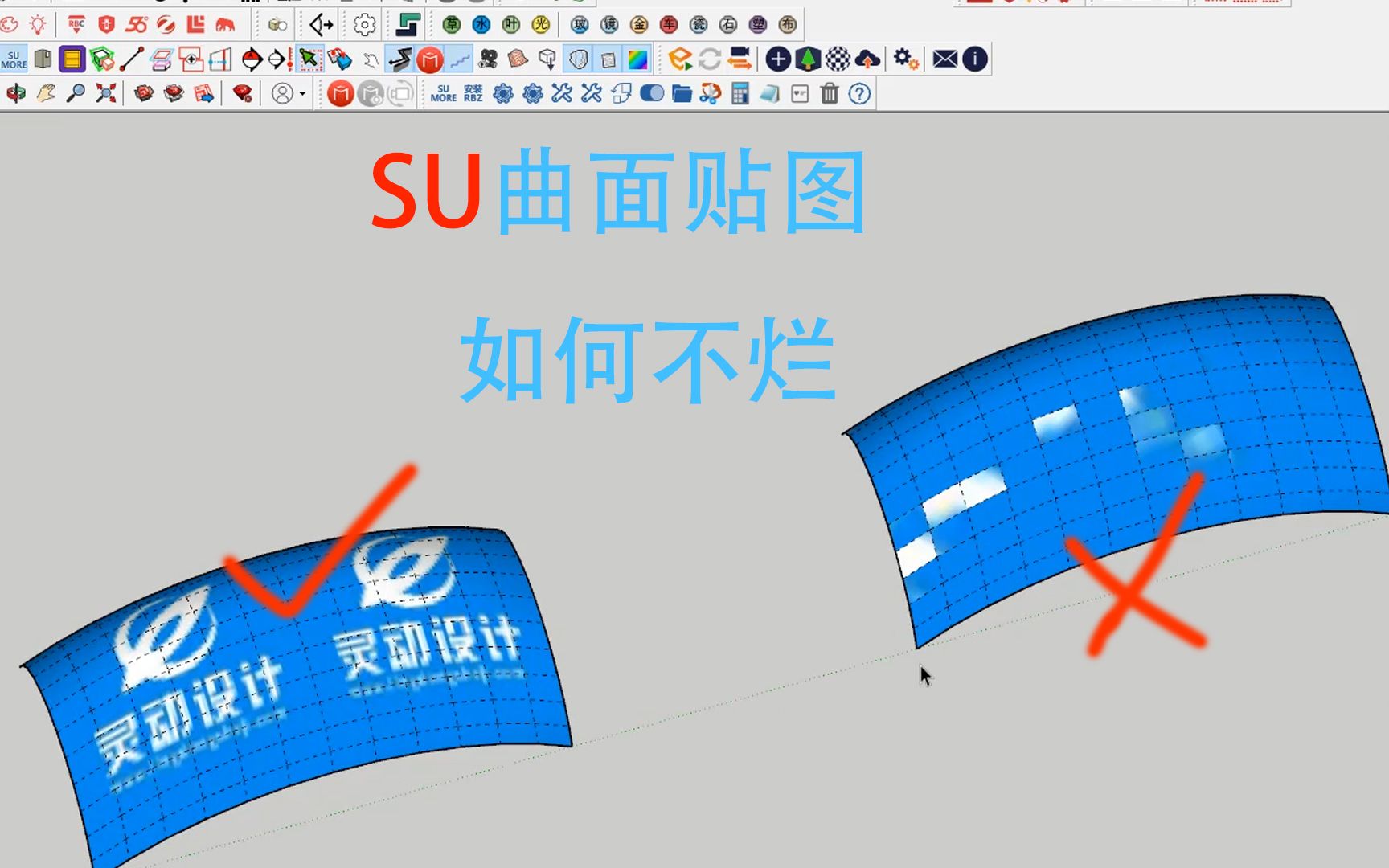Open the checkered sphere material icon
Screen dimensions: 1389x868
(838, 59)
